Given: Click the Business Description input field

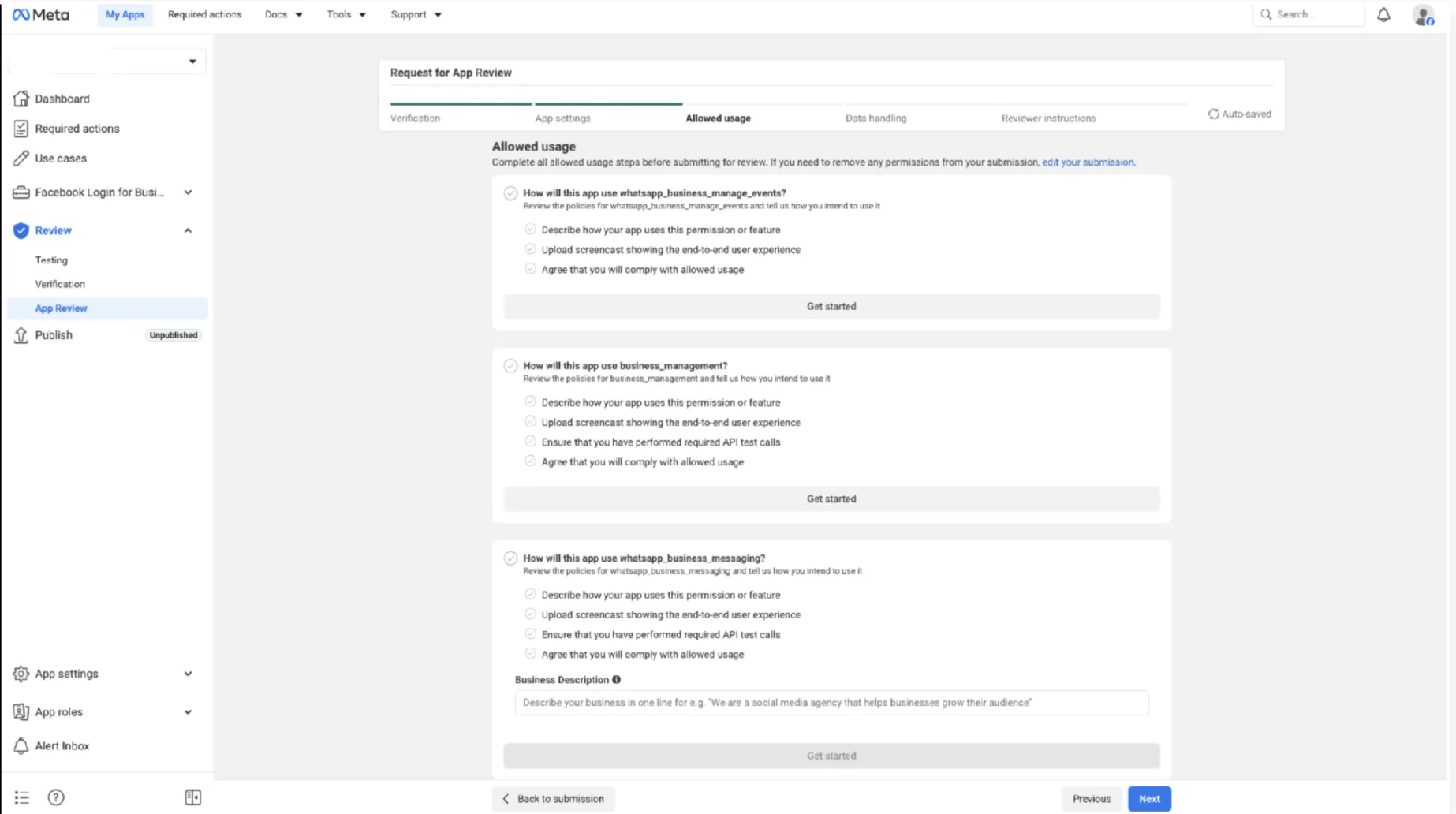Looking at the screenshot, I should click(x=831, y=702).
